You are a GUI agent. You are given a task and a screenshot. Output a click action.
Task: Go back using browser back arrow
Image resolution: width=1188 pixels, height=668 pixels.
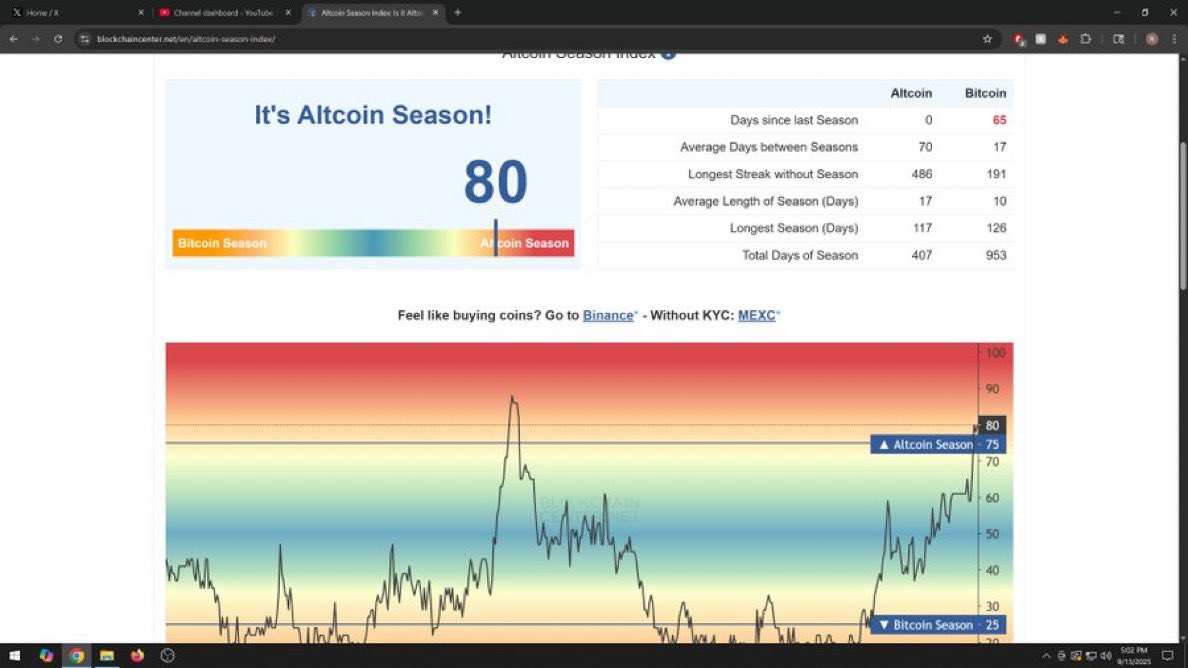(14, 39)
